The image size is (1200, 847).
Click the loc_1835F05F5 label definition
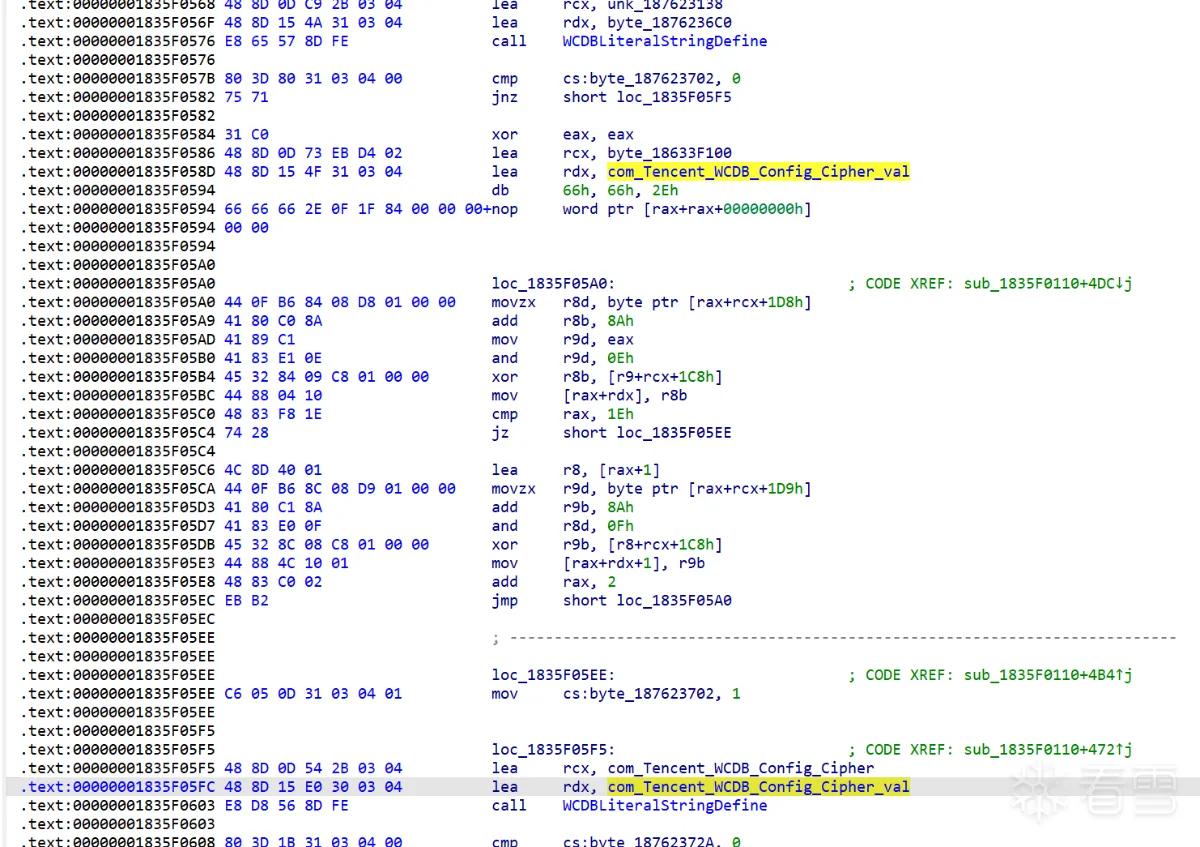point(553,750)
